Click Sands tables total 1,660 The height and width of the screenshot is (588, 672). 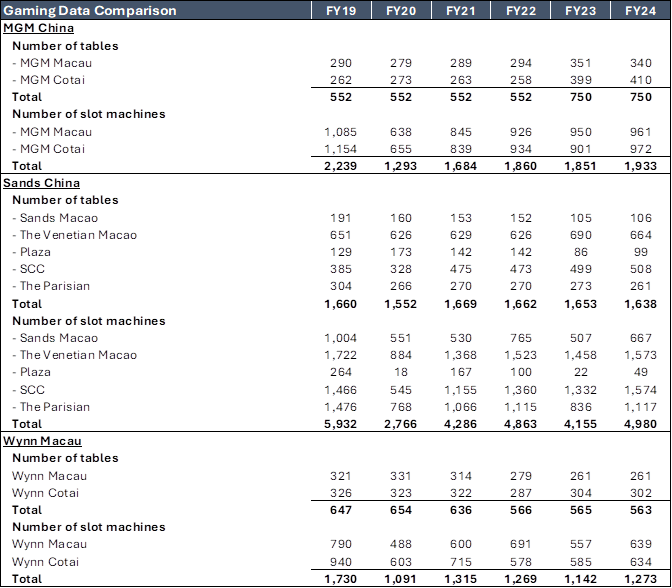(x=341, y=304)
